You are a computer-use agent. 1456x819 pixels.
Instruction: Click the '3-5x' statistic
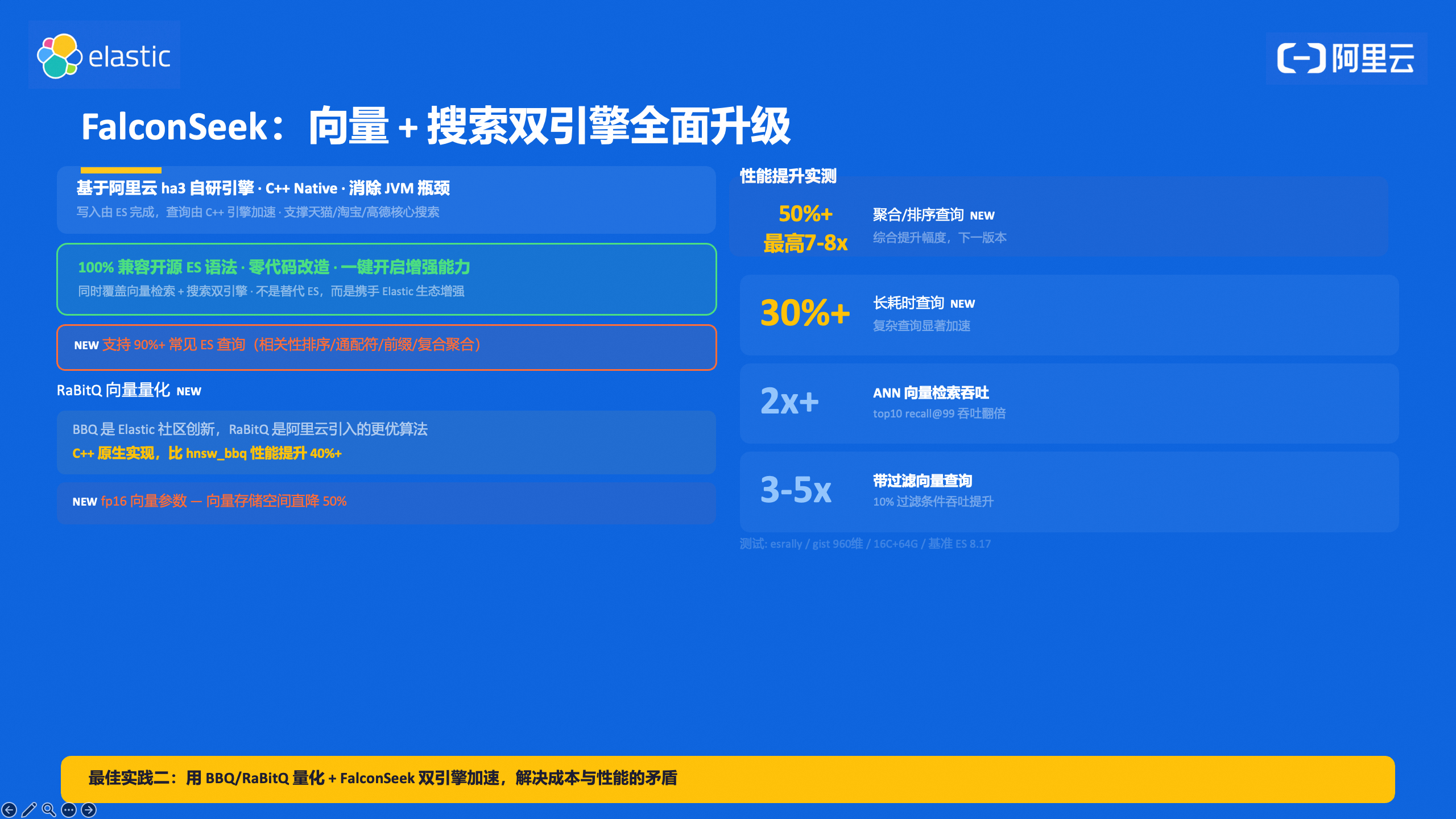click(796, 489)
